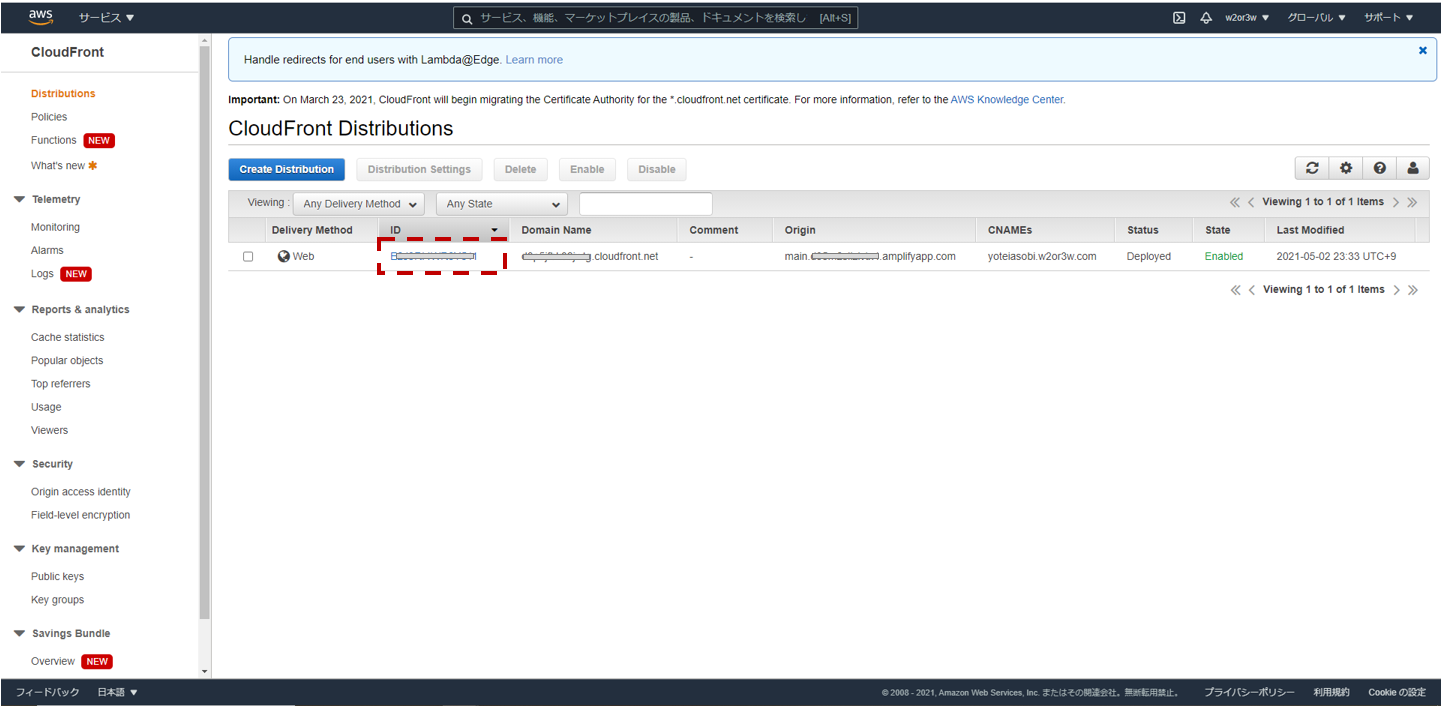Open What's new in sidebar
Image resolution: width=1443 pixels, height=706 pixels.
tap(58, 166)
